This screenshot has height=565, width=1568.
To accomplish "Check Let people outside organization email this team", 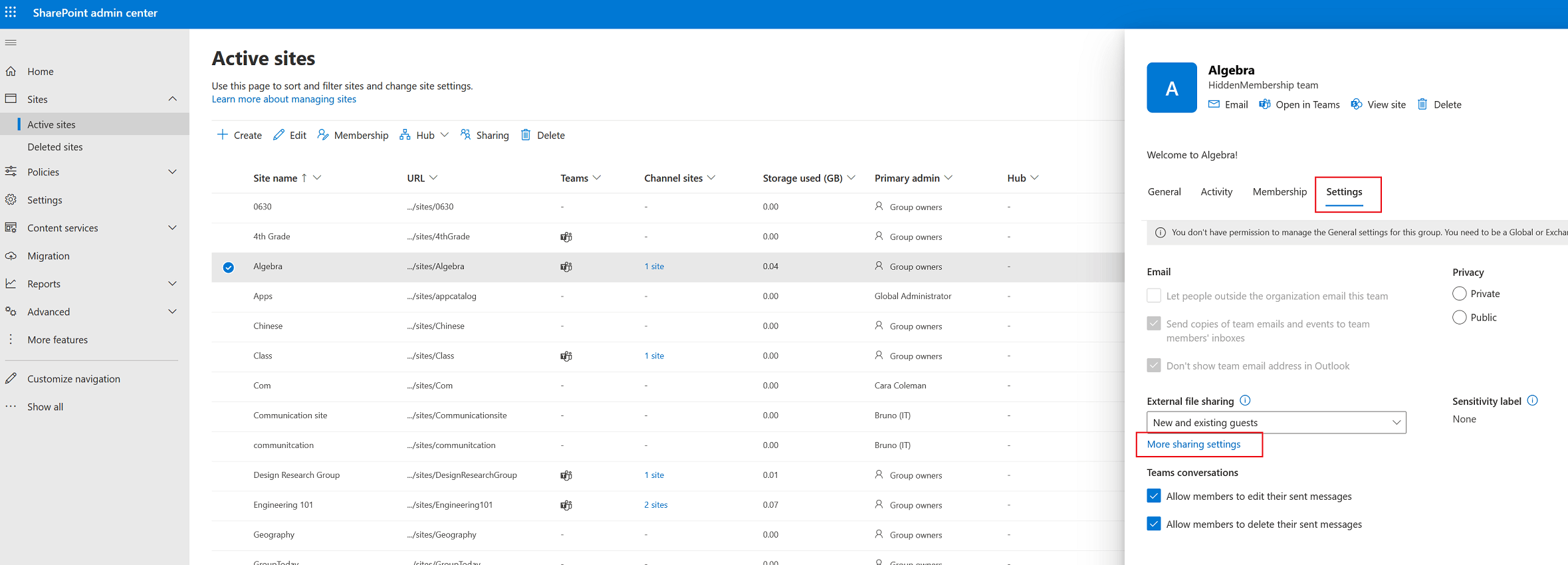I will click(x=1154, y=295).
